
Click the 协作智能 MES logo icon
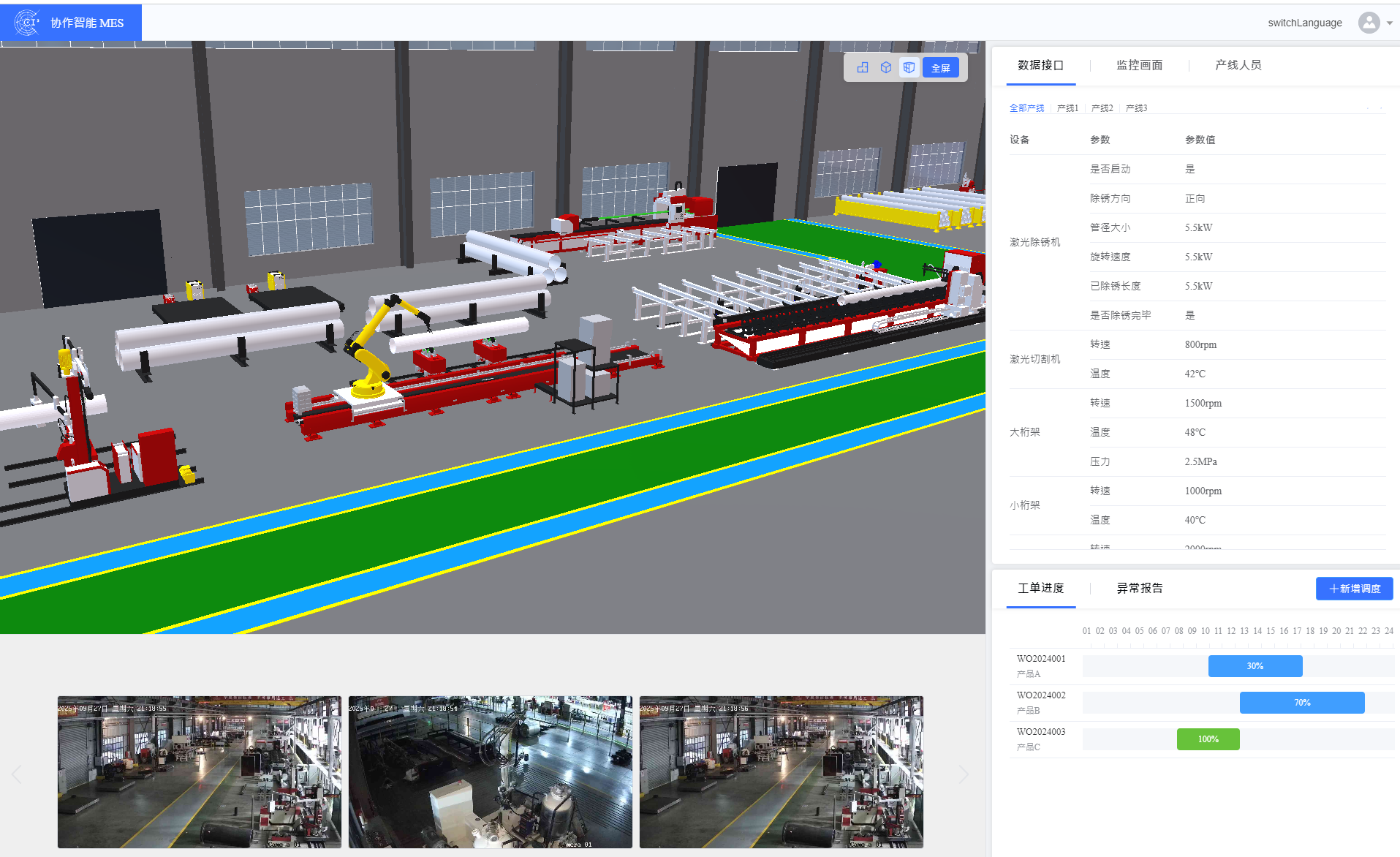[27, 23]
